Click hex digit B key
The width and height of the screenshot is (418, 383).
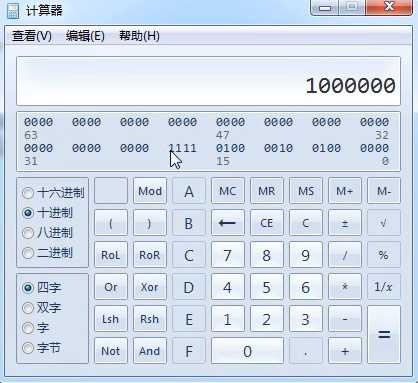click(x=189, y=223)
